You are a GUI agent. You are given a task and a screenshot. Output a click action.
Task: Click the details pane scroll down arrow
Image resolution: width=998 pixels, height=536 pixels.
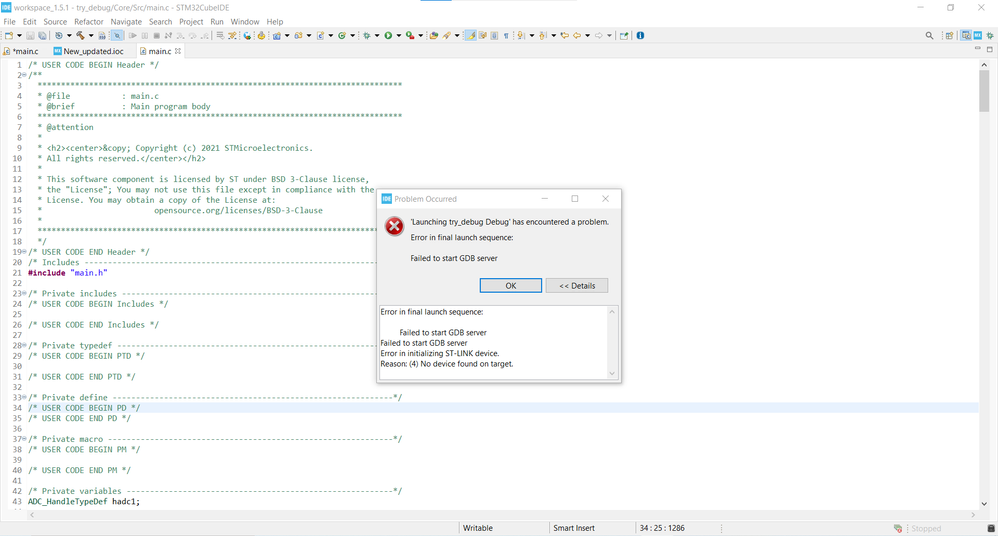(612, 374)
